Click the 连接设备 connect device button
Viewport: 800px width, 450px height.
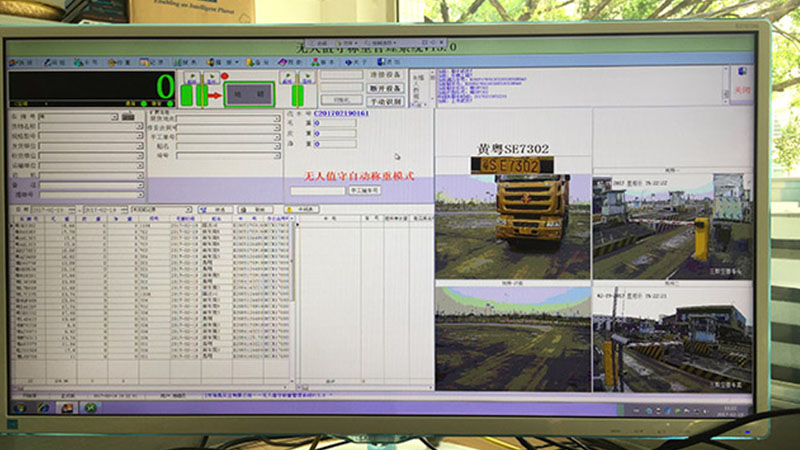click(x=385, y=74)
